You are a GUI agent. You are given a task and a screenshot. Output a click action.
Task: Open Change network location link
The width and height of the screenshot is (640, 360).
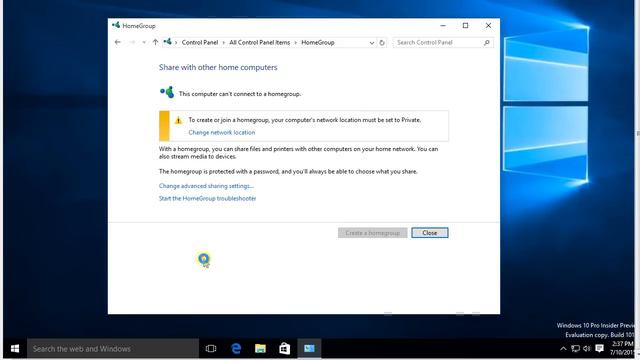click(222, 133)
